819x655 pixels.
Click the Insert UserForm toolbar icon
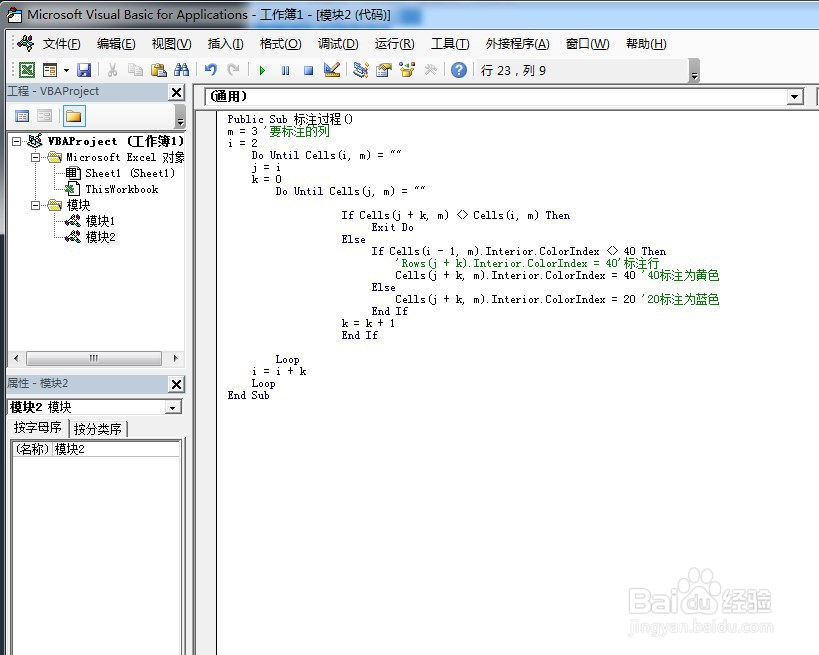click(x=50, y=70)
